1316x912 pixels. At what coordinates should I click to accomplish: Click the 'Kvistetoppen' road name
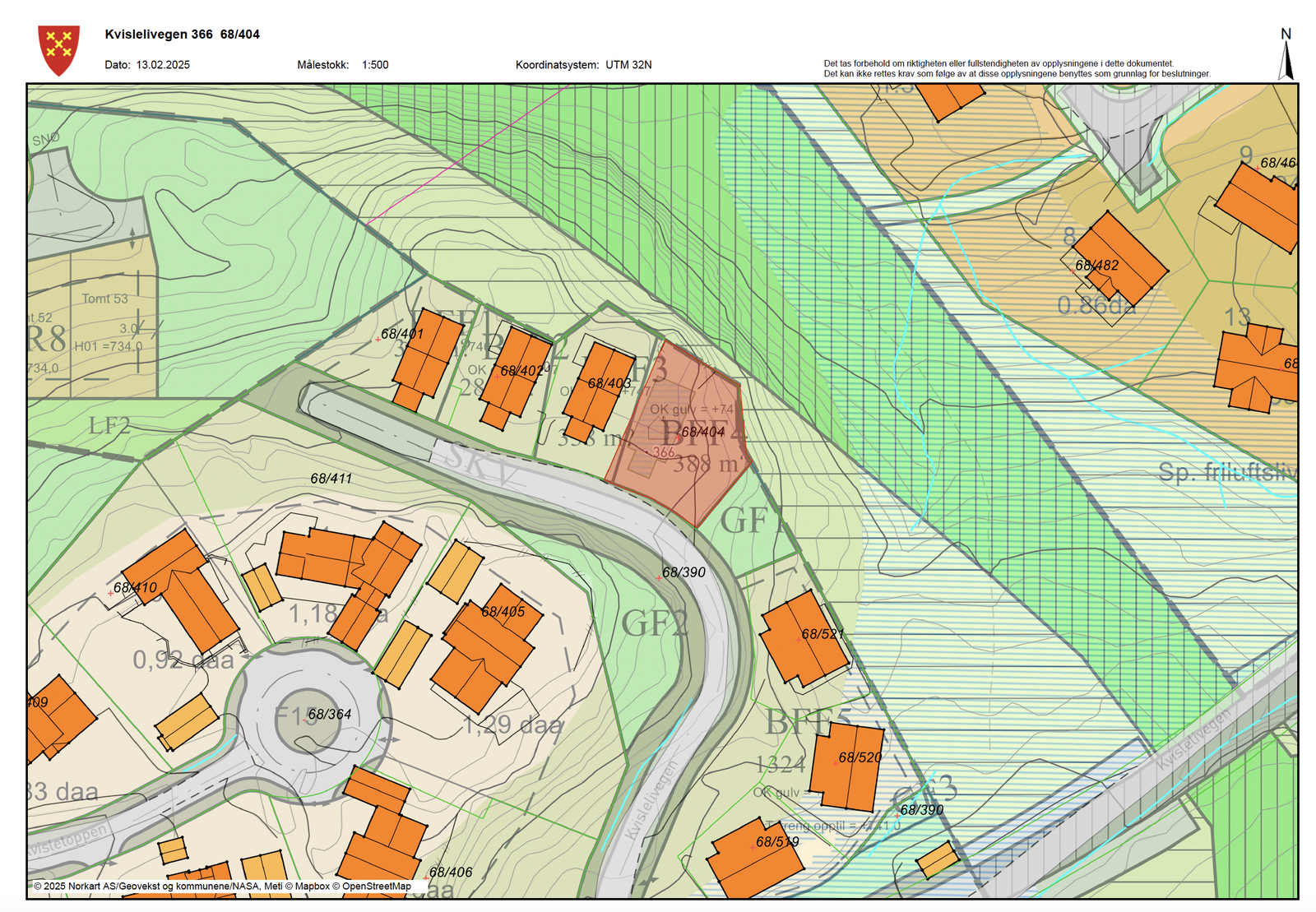(68, 840)
